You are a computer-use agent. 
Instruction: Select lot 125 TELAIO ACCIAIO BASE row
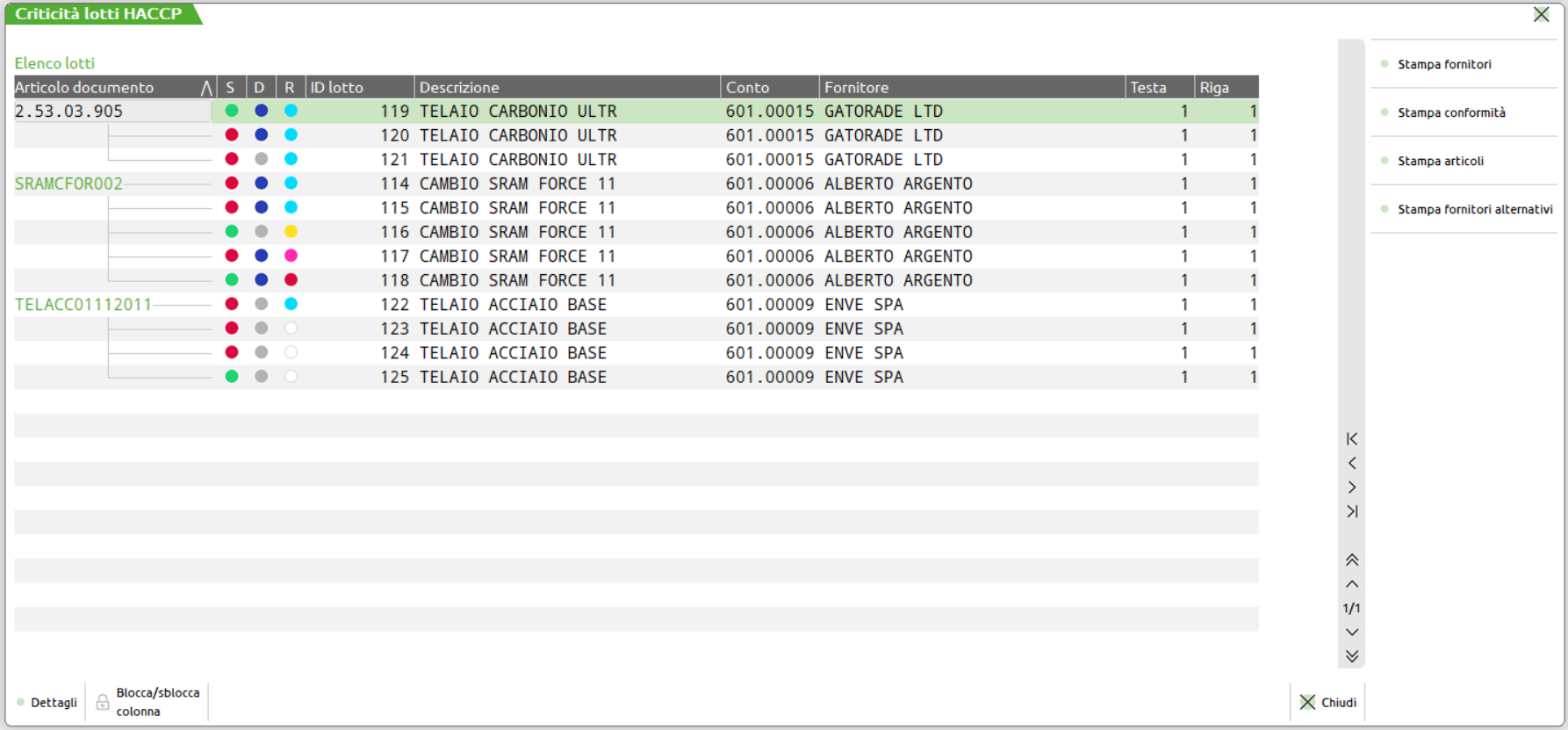coord(513,377)
